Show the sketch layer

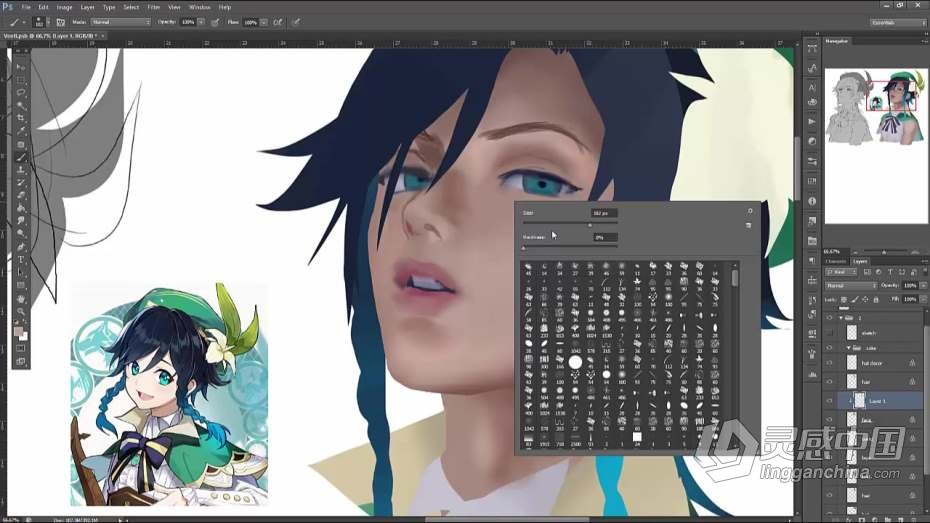[x=829, y=333]
